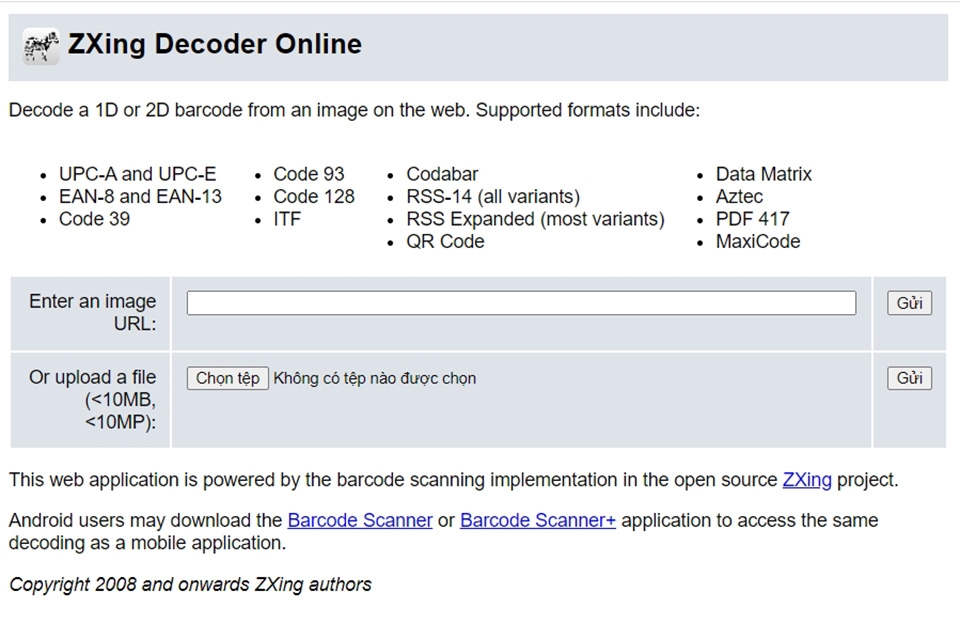This screenshot has height=623, width=960.
Task: Click the 'Enter an image URL' label
Action: coord(93,312)
